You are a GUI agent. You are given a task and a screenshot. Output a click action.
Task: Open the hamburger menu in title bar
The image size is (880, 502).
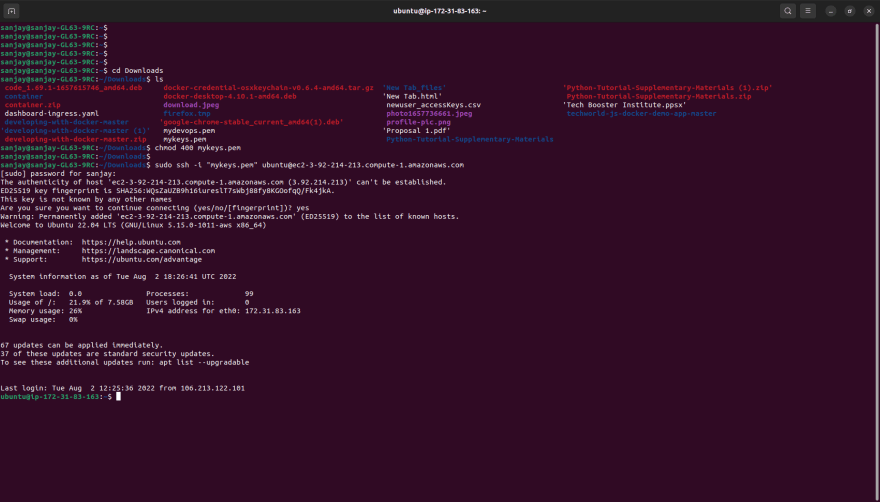click(808, 11)
